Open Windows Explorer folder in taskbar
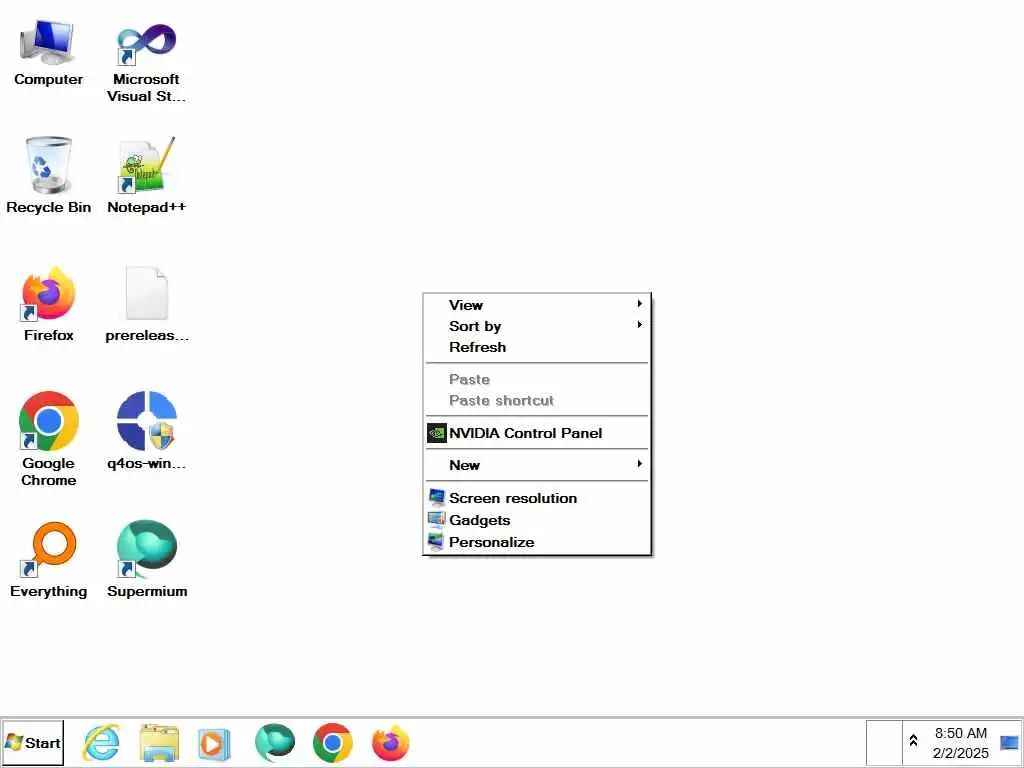Image resolution: width=1024 pixels, height=768 pixels. coord(159,743)
